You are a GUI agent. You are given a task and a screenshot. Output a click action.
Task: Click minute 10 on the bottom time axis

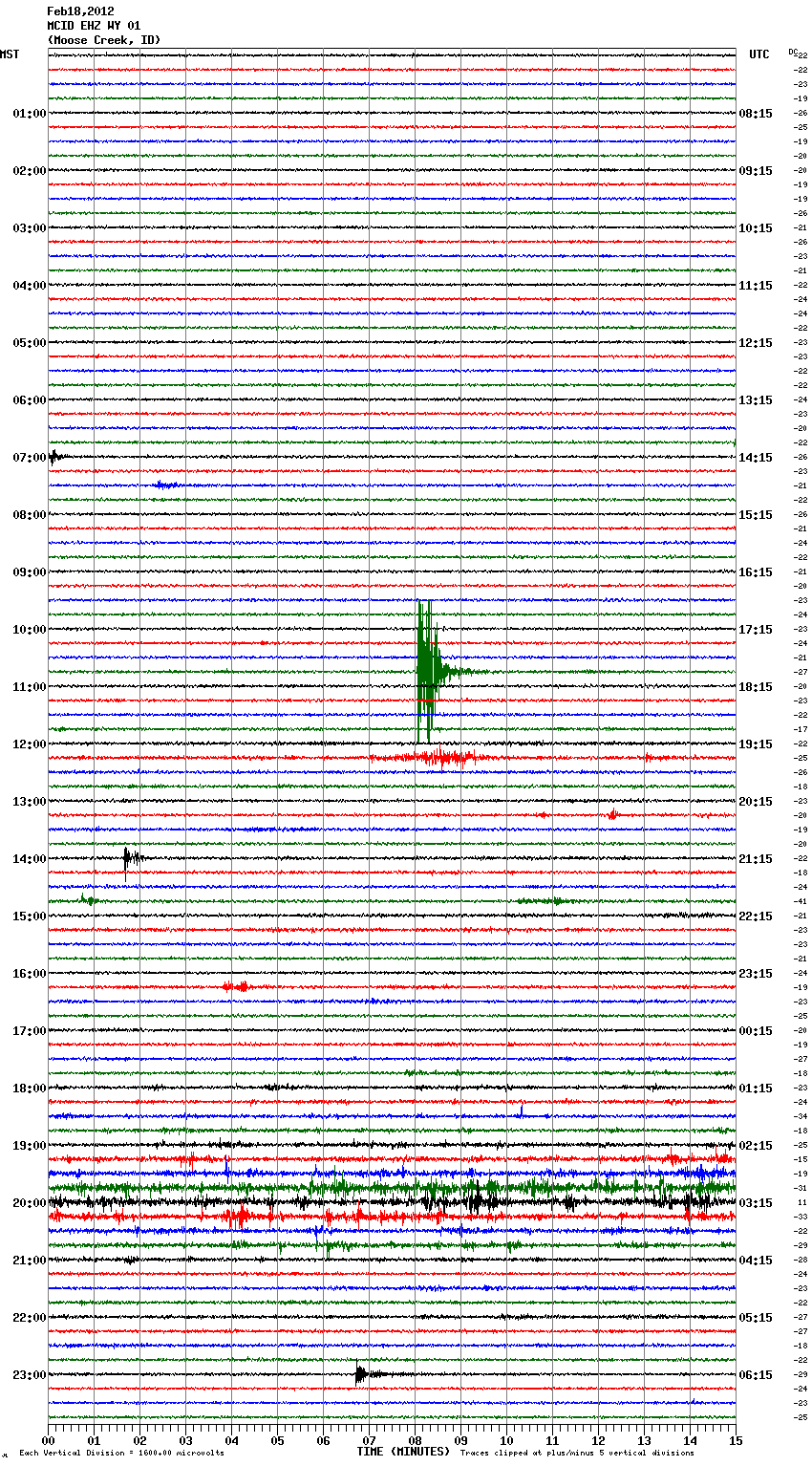point(506,1439)
